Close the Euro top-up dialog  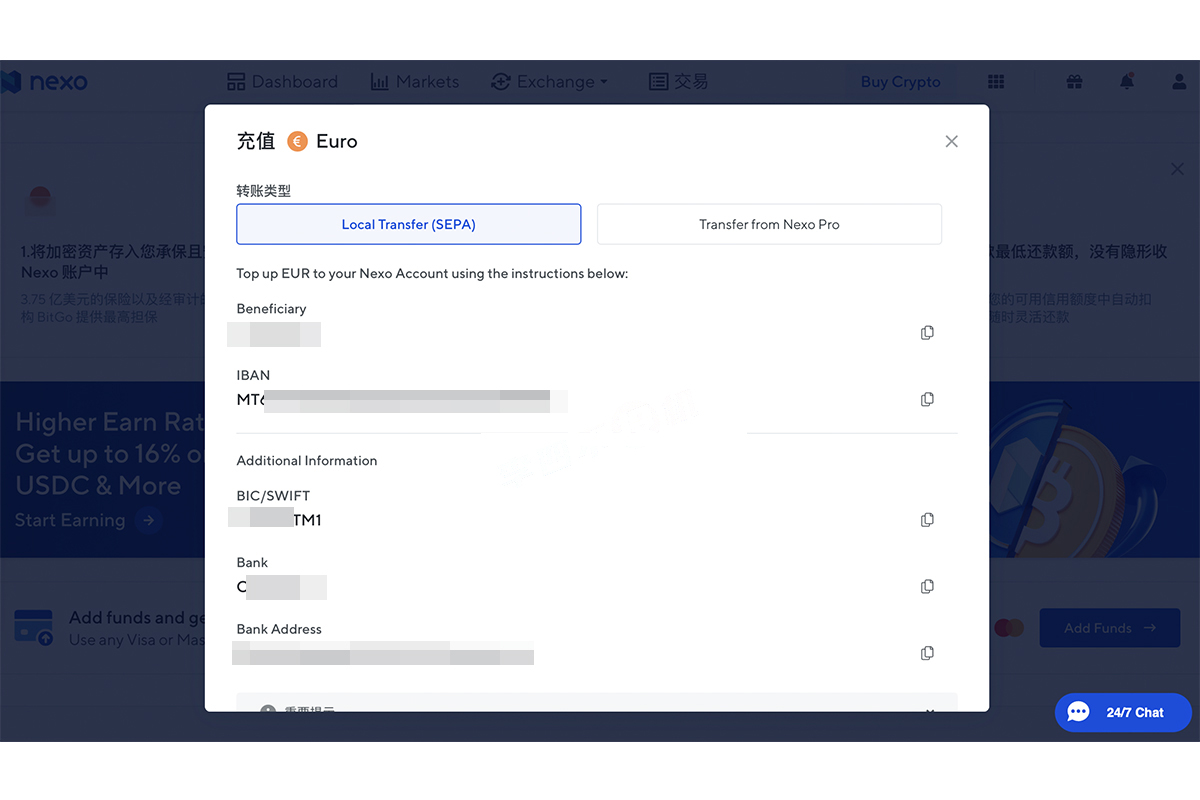tap(951, 142)
